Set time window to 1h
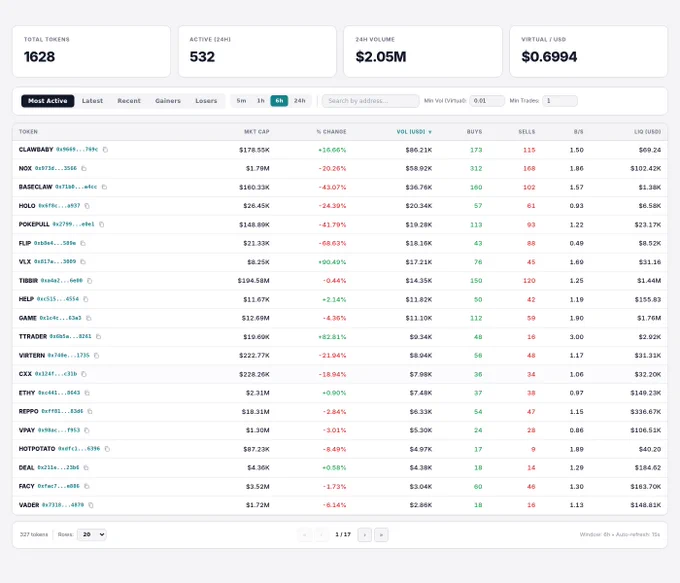Viewport: 680px width, 583px height. (x=261, y=101)
